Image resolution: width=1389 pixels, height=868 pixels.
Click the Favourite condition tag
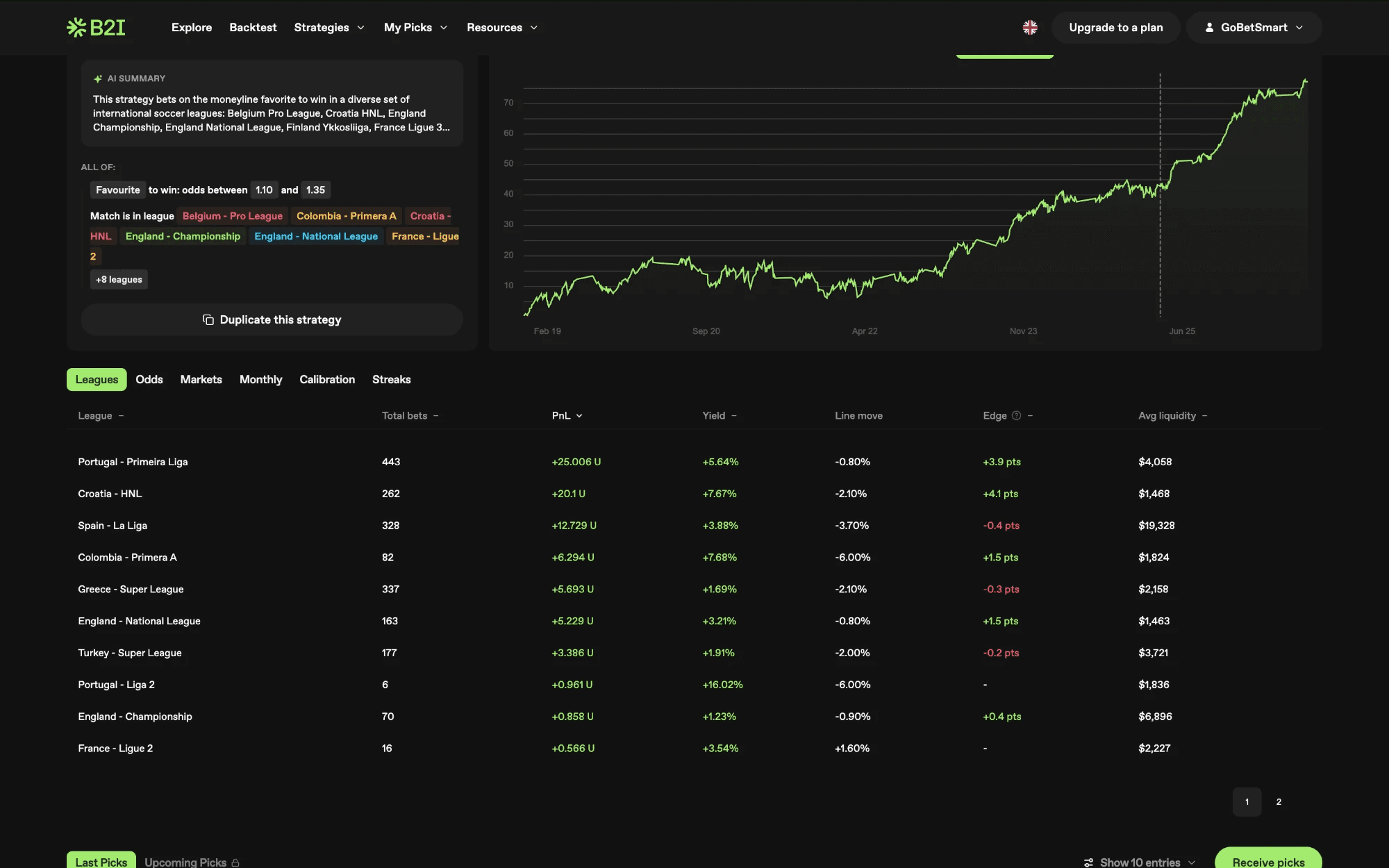[x=117, y=190]
